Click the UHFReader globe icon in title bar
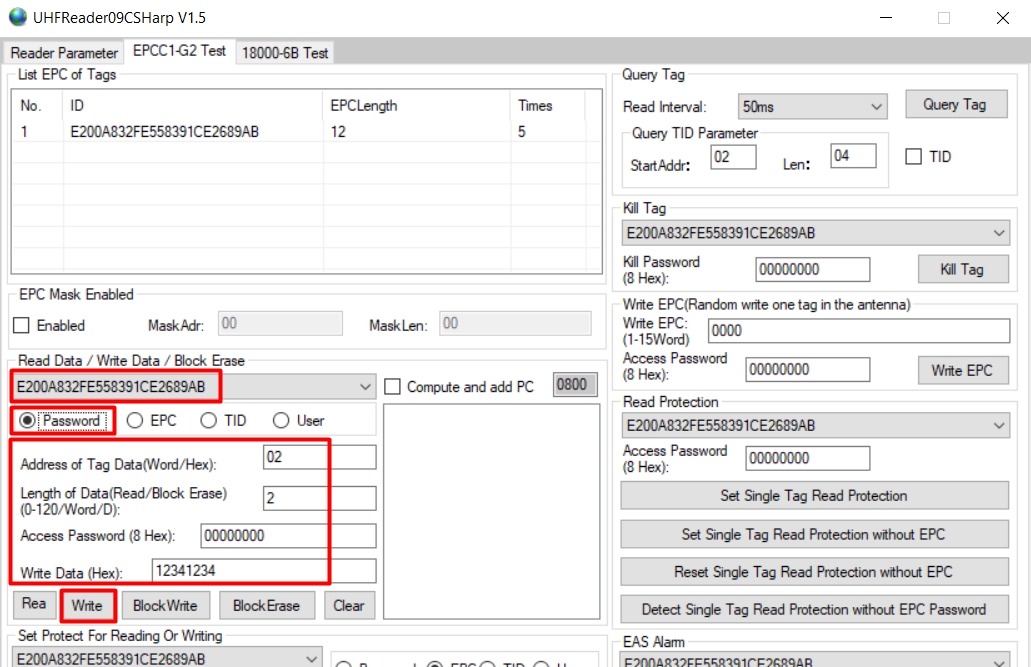The image size is (1031, 667). pos(15,18)
